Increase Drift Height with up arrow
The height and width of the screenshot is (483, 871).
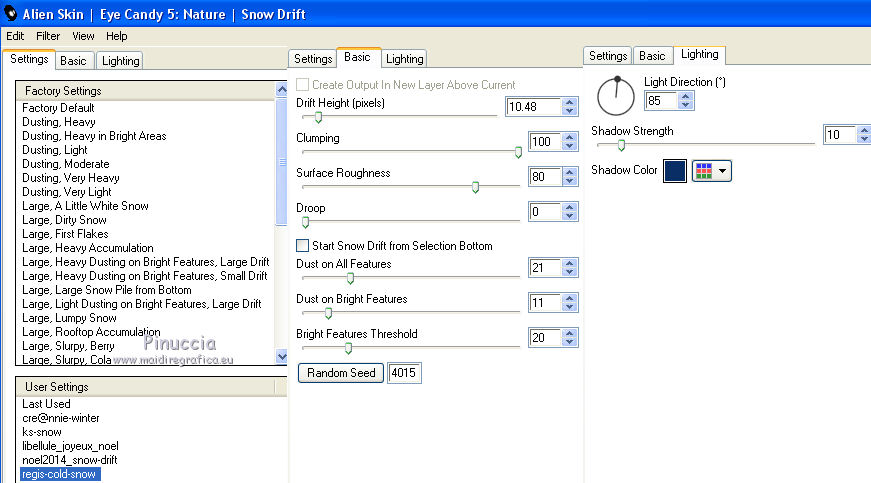[x=569, y=102]
